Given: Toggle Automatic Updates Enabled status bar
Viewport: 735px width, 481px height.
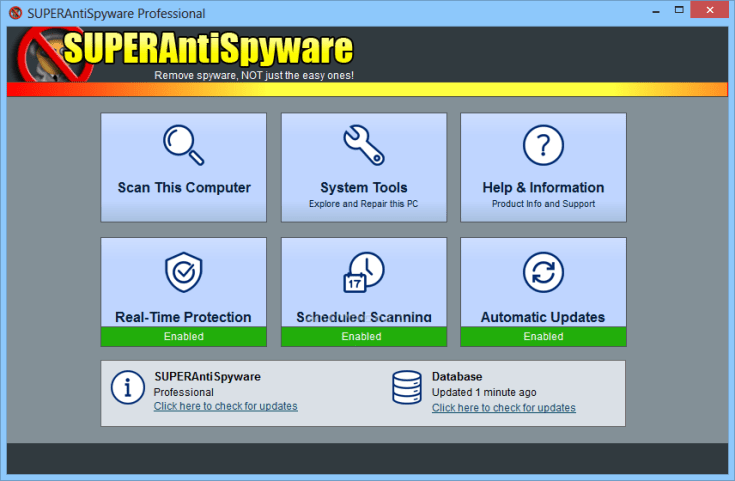Looking at the screenshot, I should pyautogui.click(x=543, y=336).
